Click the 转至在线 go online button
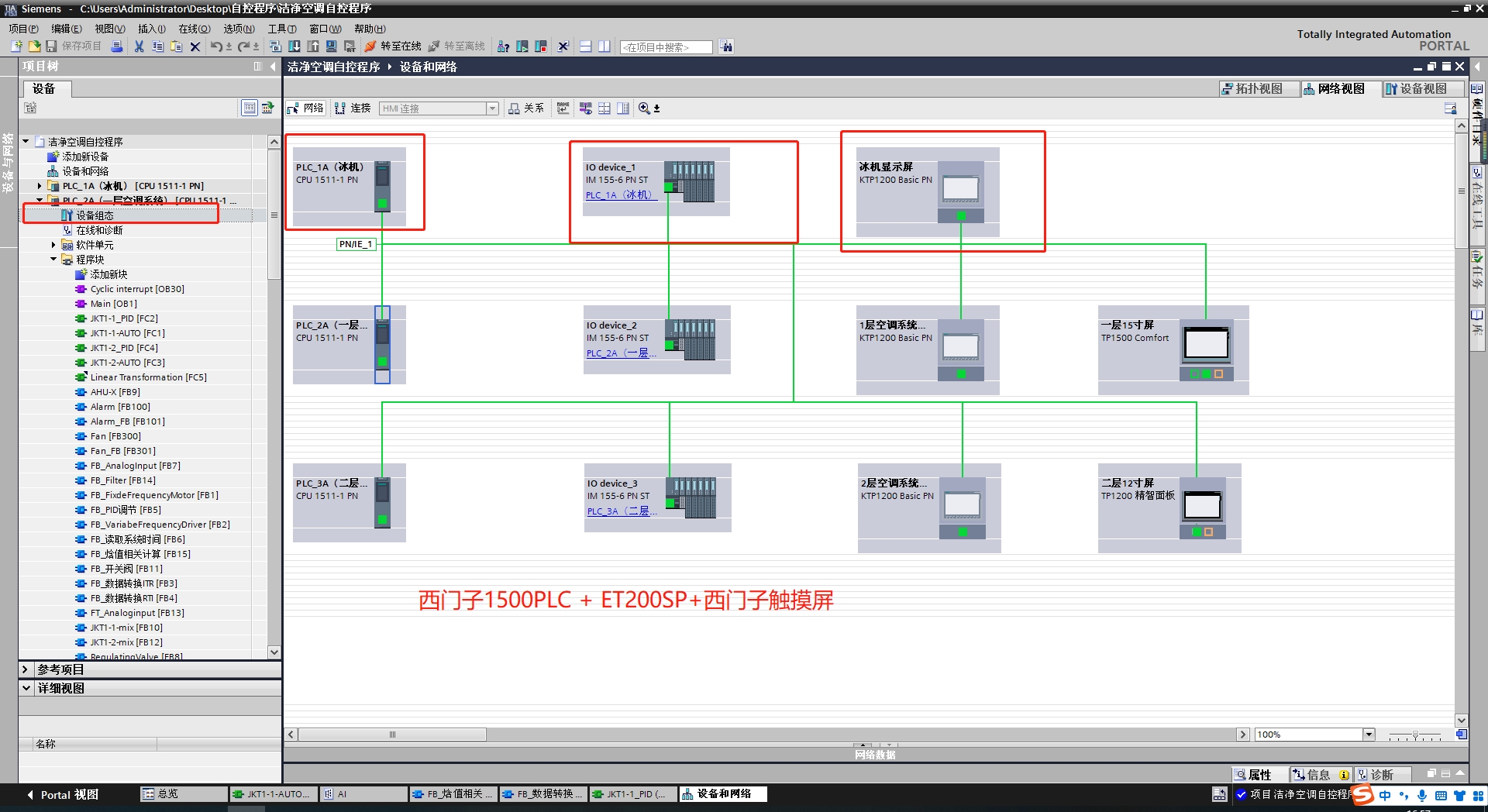Image resolution: width=1488 pixels, height=812 pixels. click(x=394, y=46)
